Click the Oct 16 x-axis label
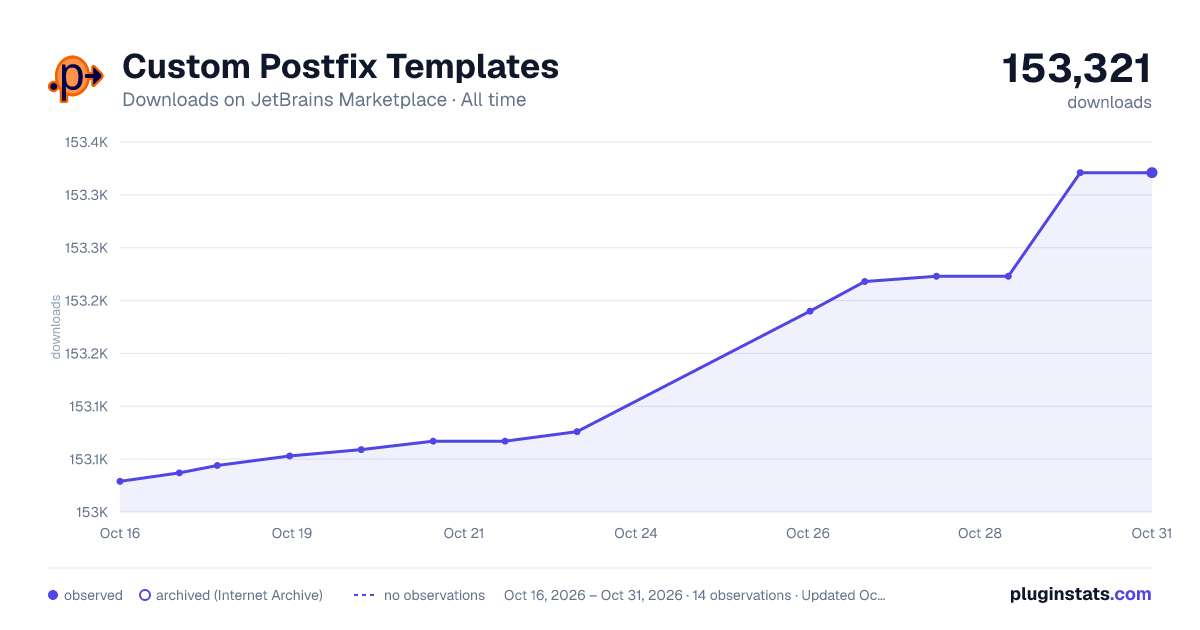 pos(120,533)
